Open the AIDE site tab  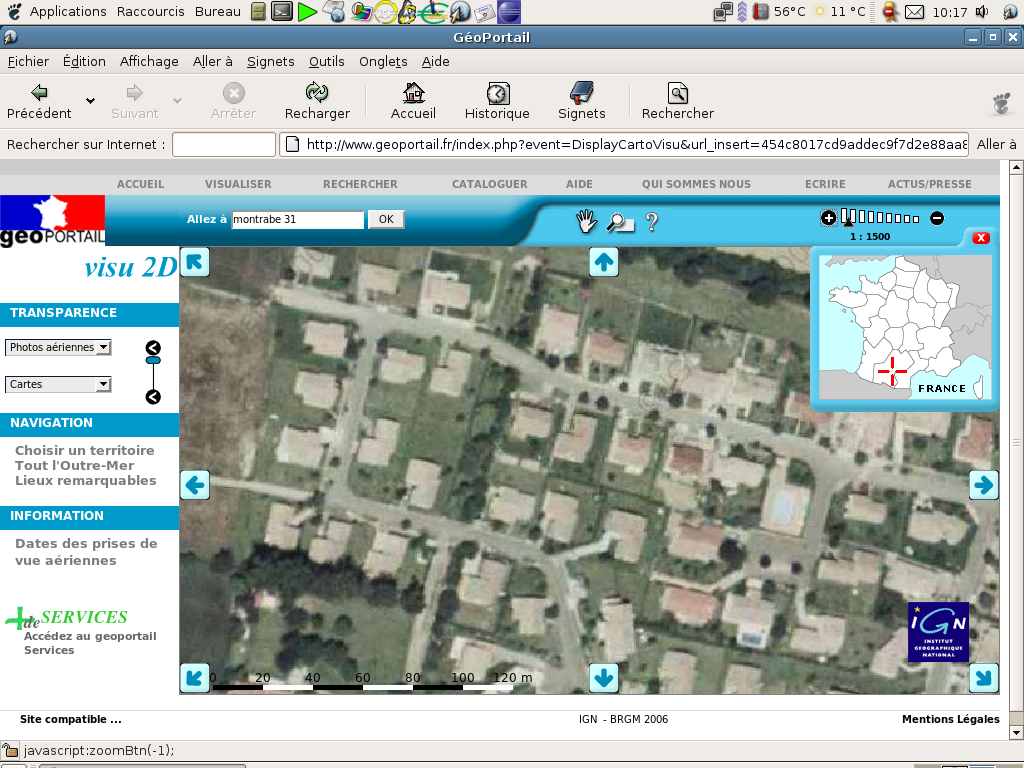click(579, 184)
